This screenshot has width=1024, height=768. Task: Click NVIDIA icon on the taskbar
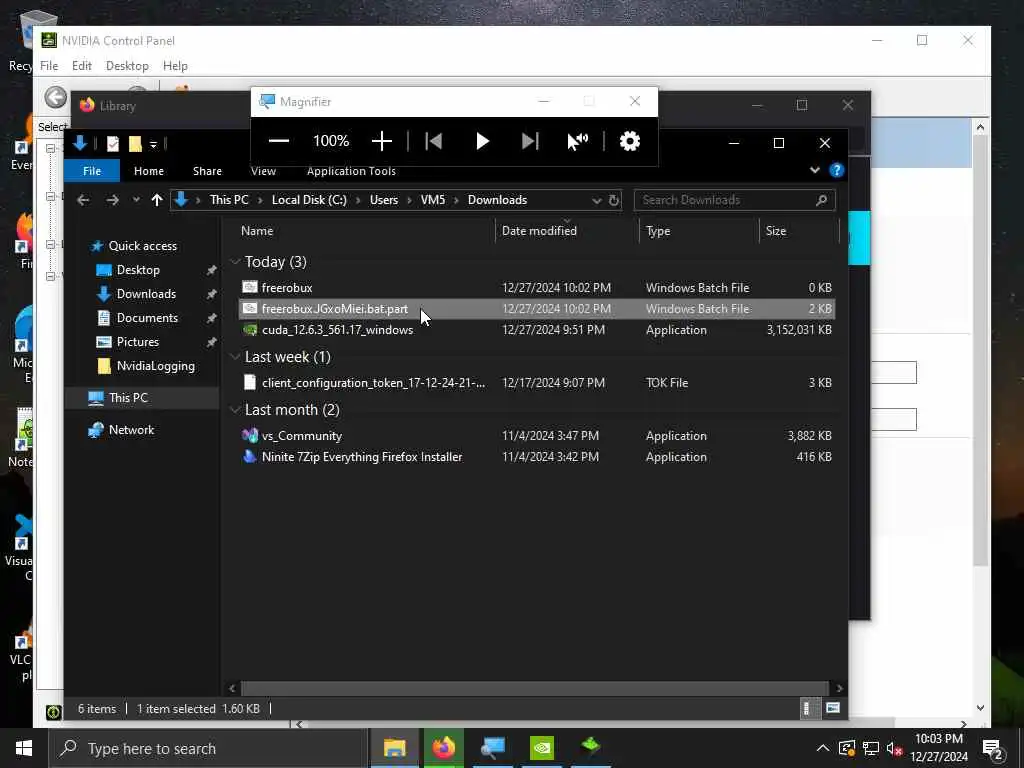click(541, 748)
